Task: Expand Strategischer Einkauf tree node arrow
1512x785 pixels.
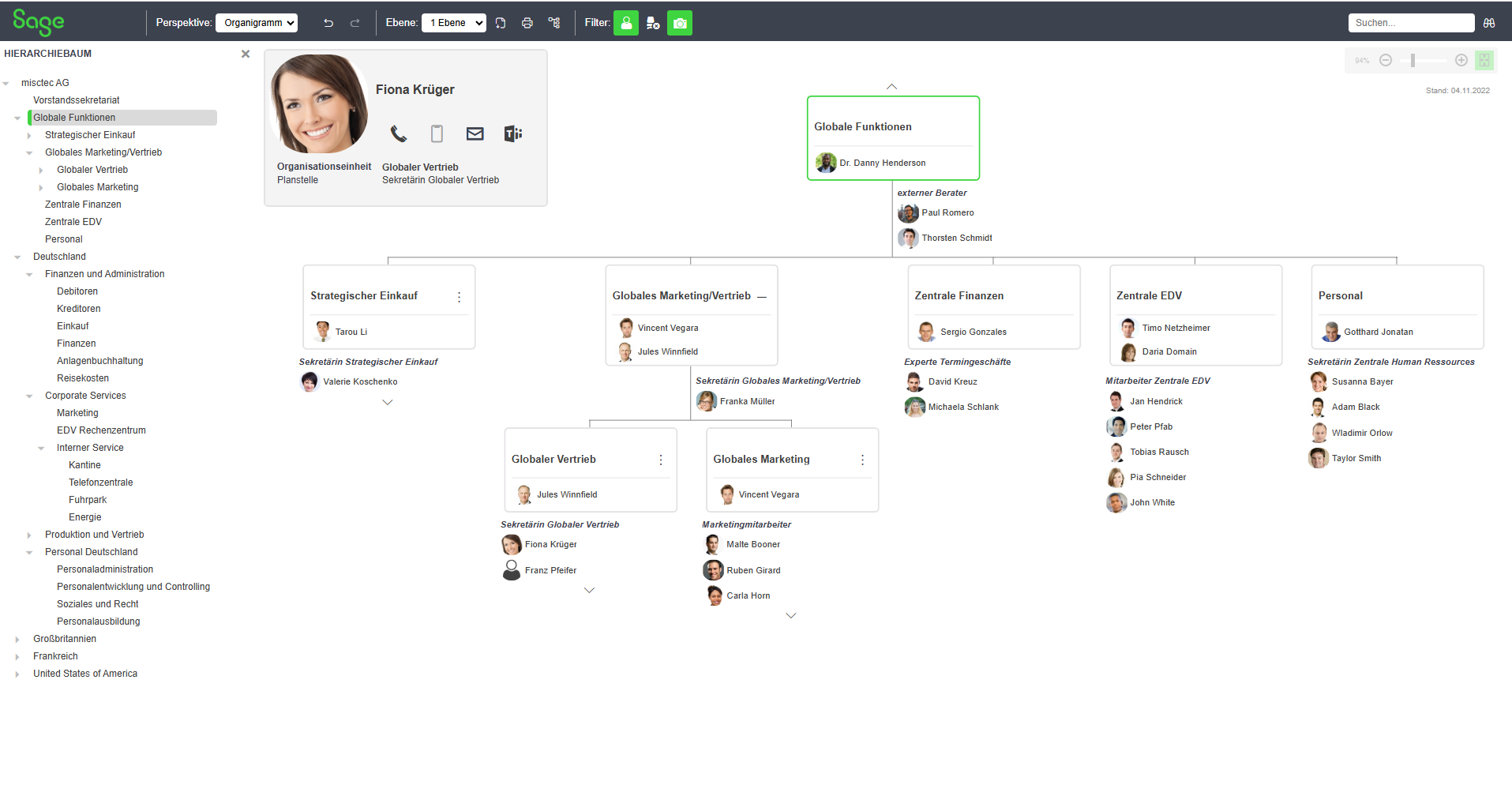Action: (29, 136)
